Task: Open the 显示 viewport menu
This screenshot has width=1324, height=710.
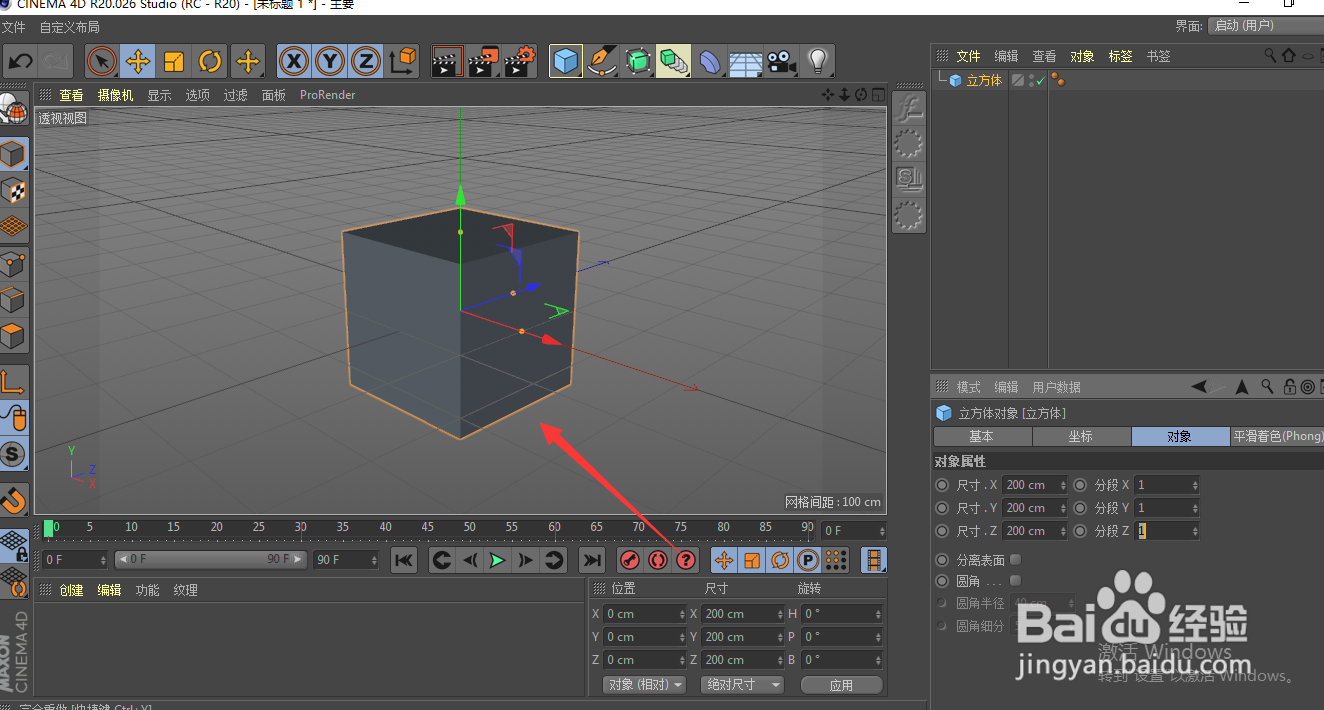Action: [x=159, y=95]
